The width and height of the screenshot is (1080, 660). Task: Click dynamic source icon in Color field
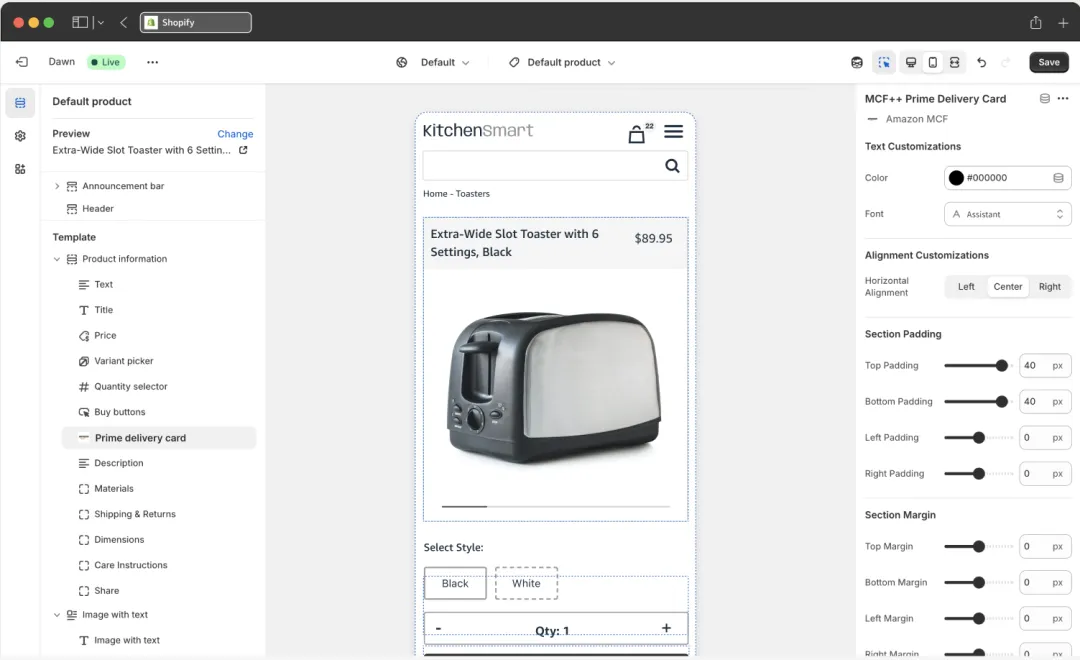click(x=1059, y=178)
